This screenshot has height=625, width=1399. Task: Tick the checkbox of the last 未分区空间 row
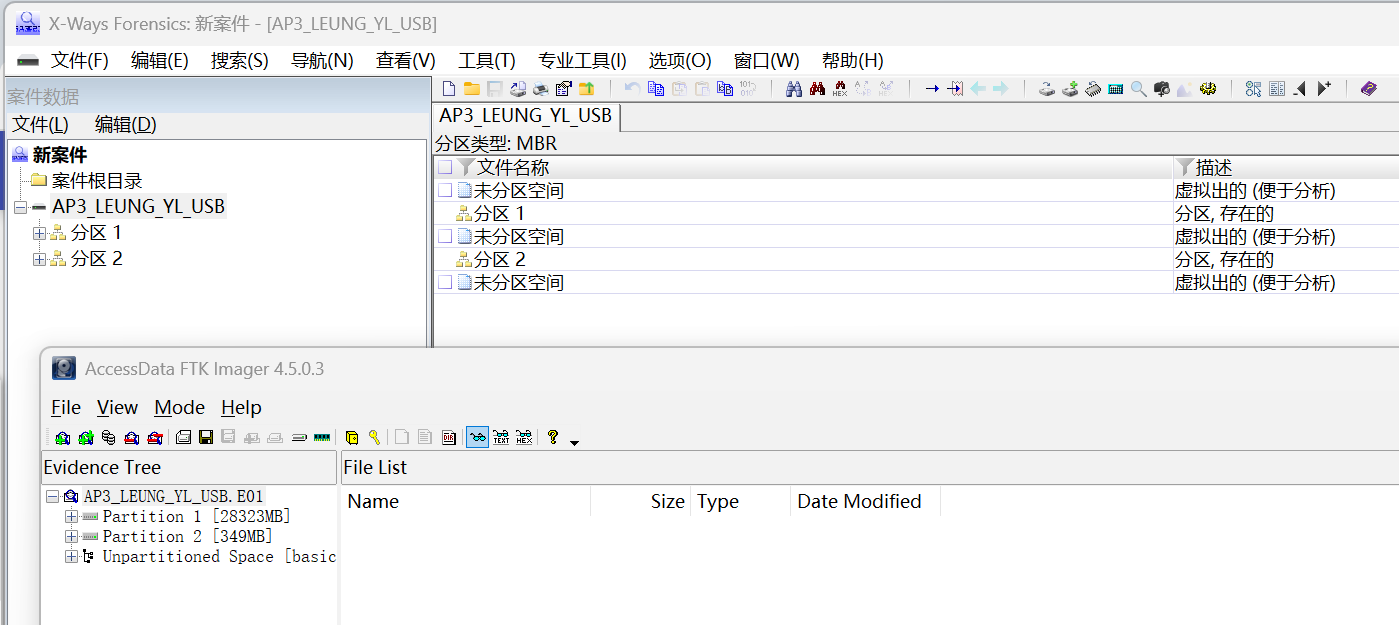445,283
